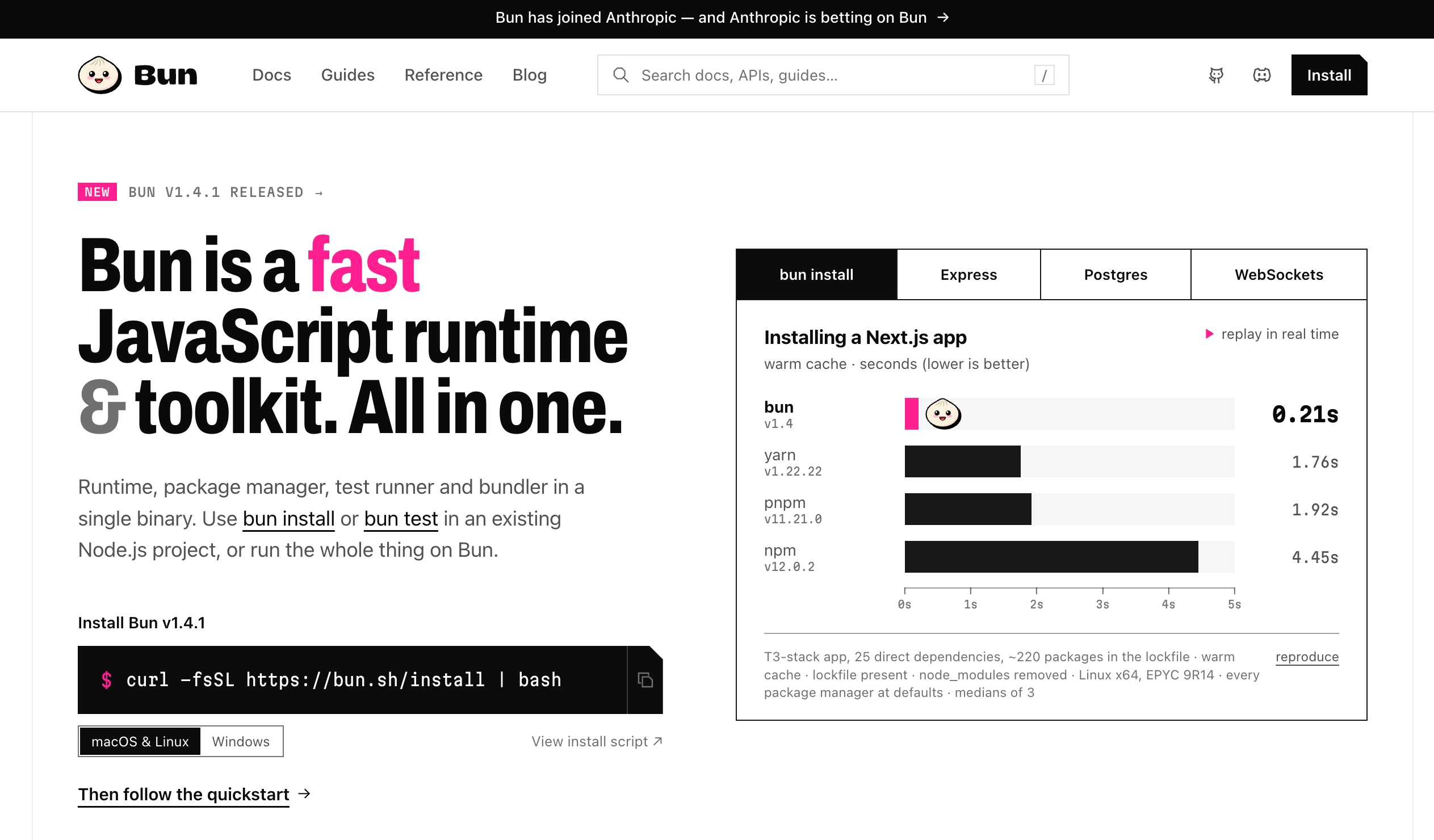The height and width of the screenshot is (840, 1434).
Task: Click the bun mascot on benchmark bar
Action: [943, 414]
